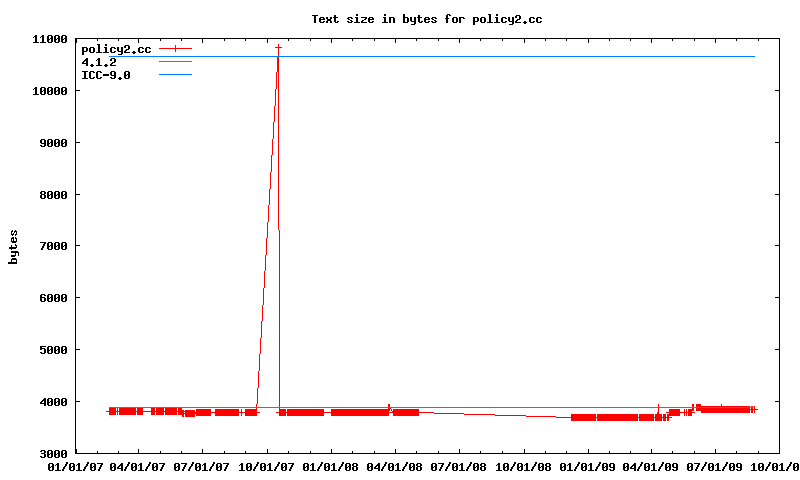800x480 pixels.
Task: Click the 07/01/08 x-axis date label
Action: [x=458, y=466]
